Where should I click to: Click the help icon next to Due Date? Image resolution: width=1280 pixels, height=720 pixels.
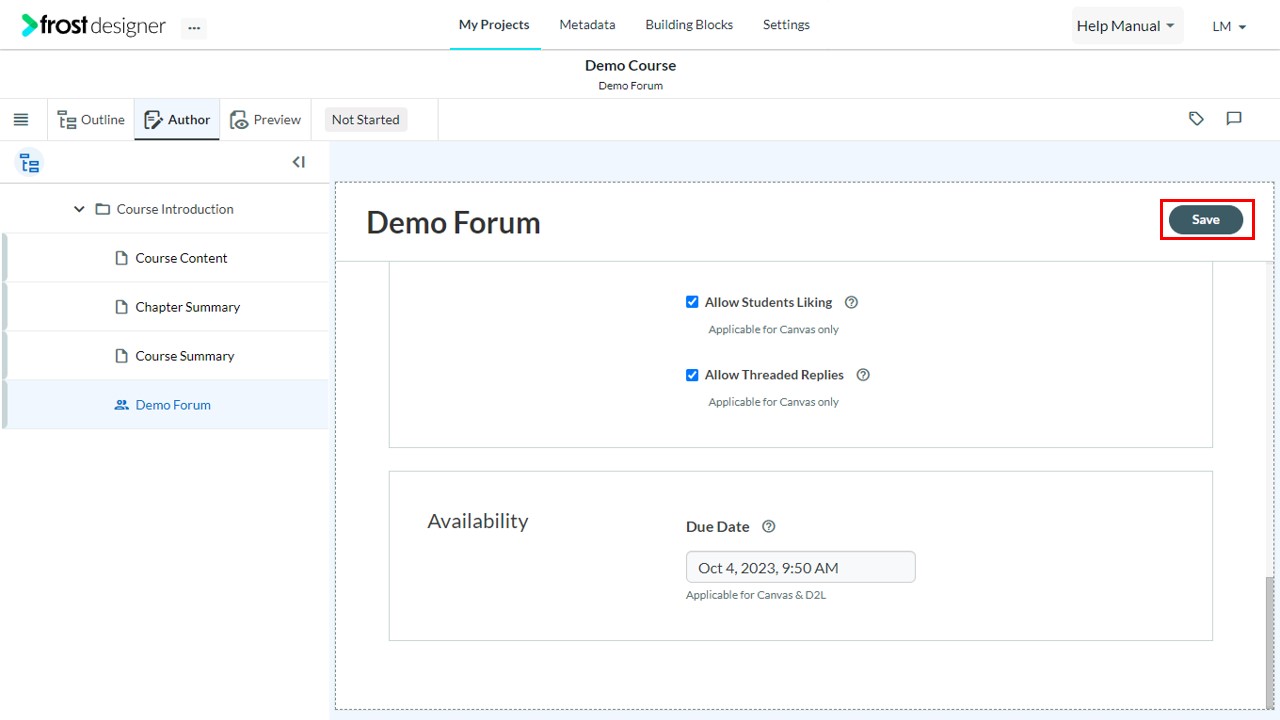point(768,527)
